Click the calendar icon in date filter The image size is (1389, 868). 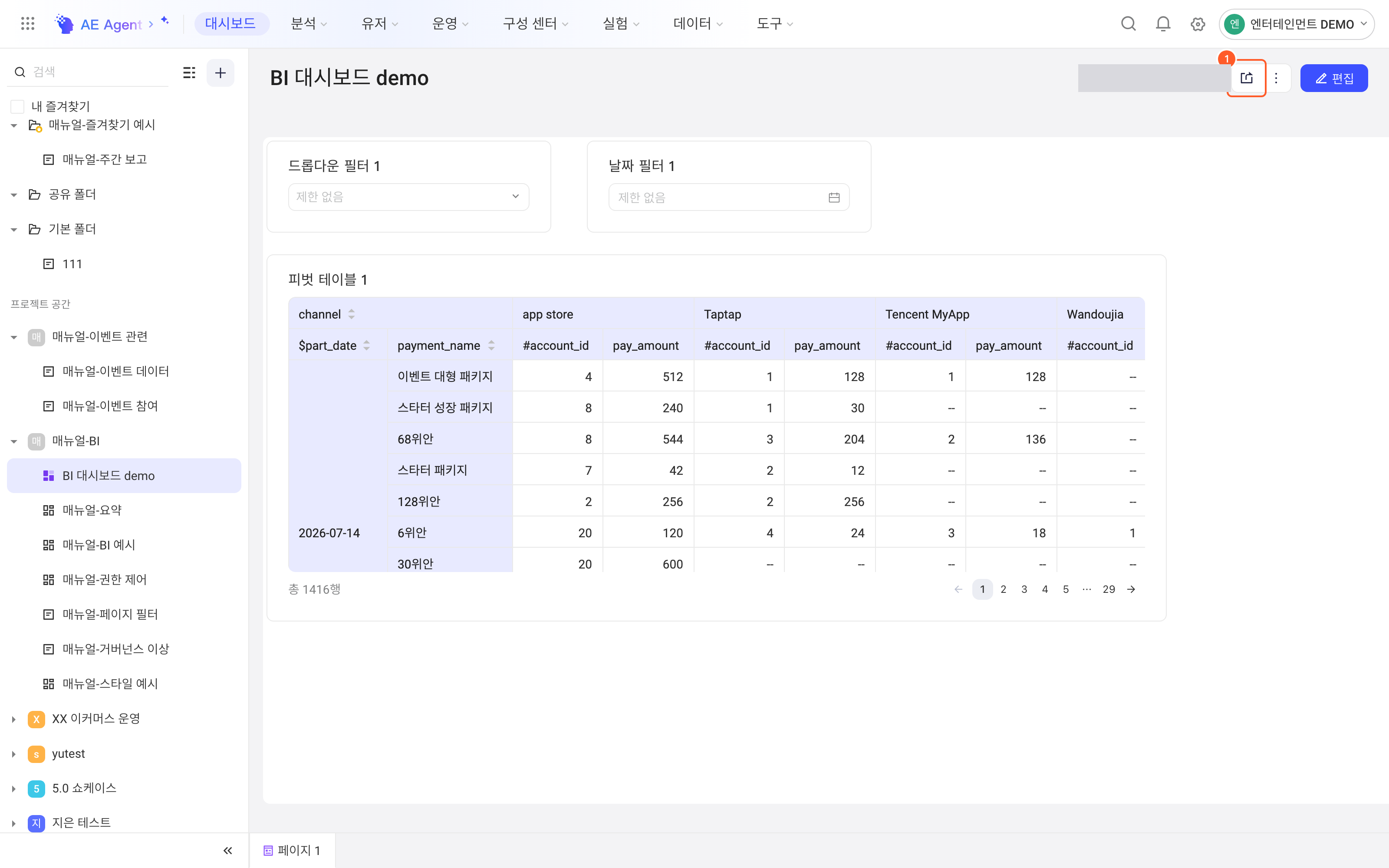point(834,197)
